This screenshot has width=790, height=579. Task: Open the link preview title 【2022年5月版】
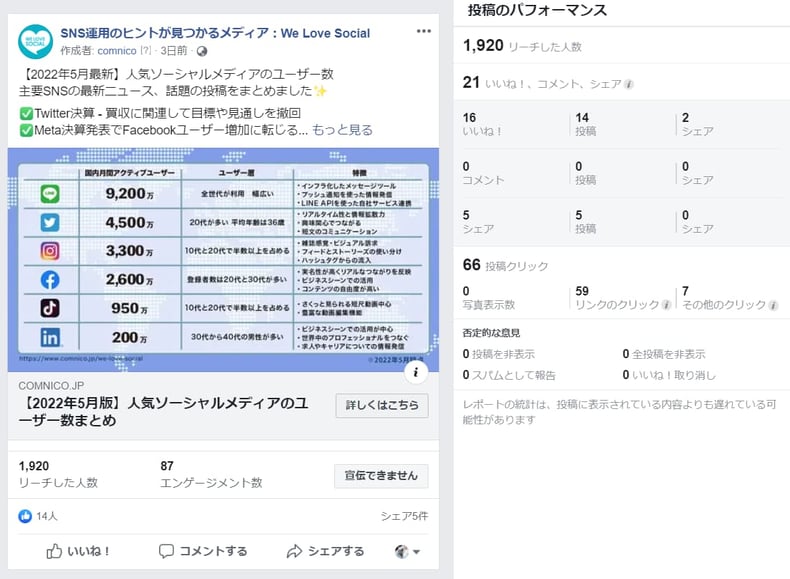[163, 412]
